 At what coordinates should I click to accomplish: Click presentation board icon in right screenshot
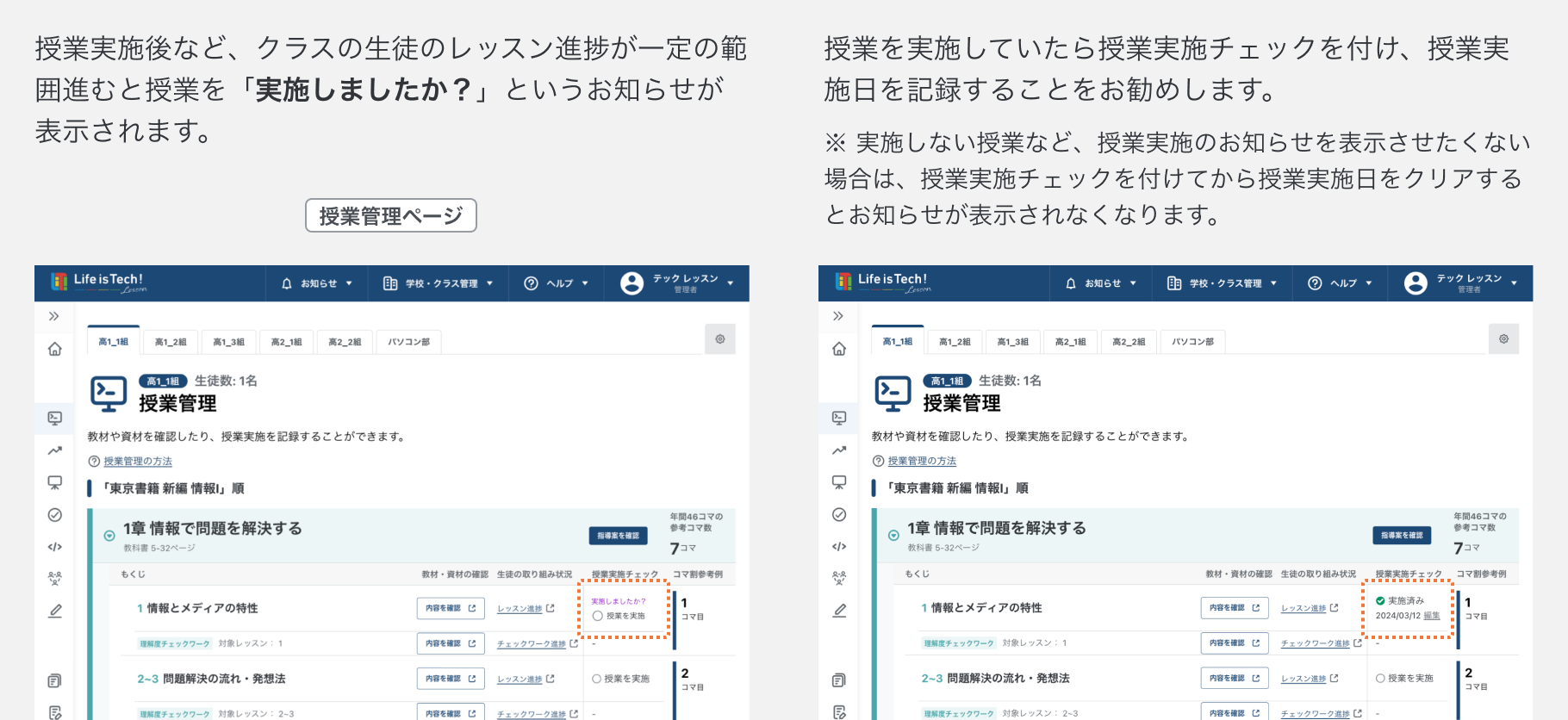[838, 482]
